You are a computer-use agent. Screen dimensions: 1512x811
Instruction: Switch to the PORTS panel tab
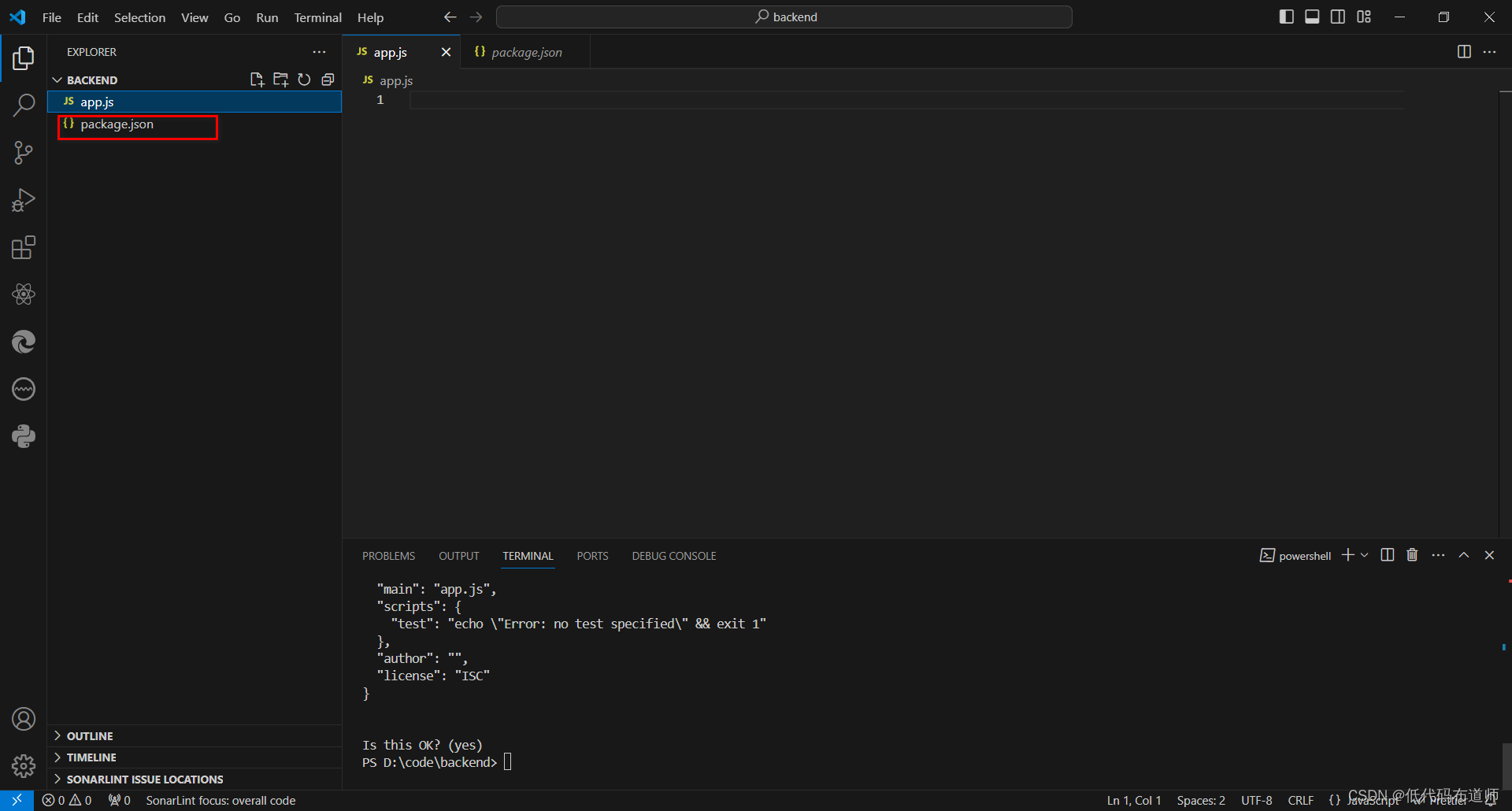[592, 556]
